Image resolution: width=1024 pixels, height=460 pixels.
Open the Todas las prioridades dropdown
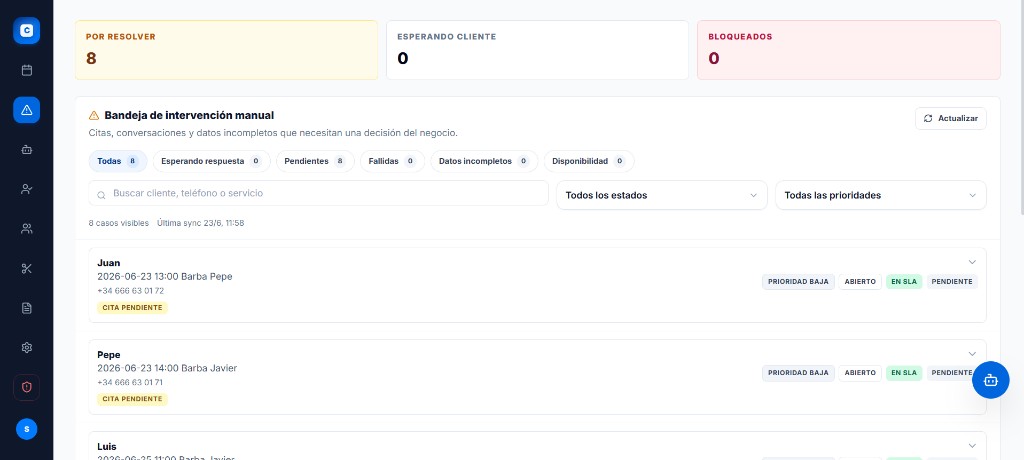[880, 195]
